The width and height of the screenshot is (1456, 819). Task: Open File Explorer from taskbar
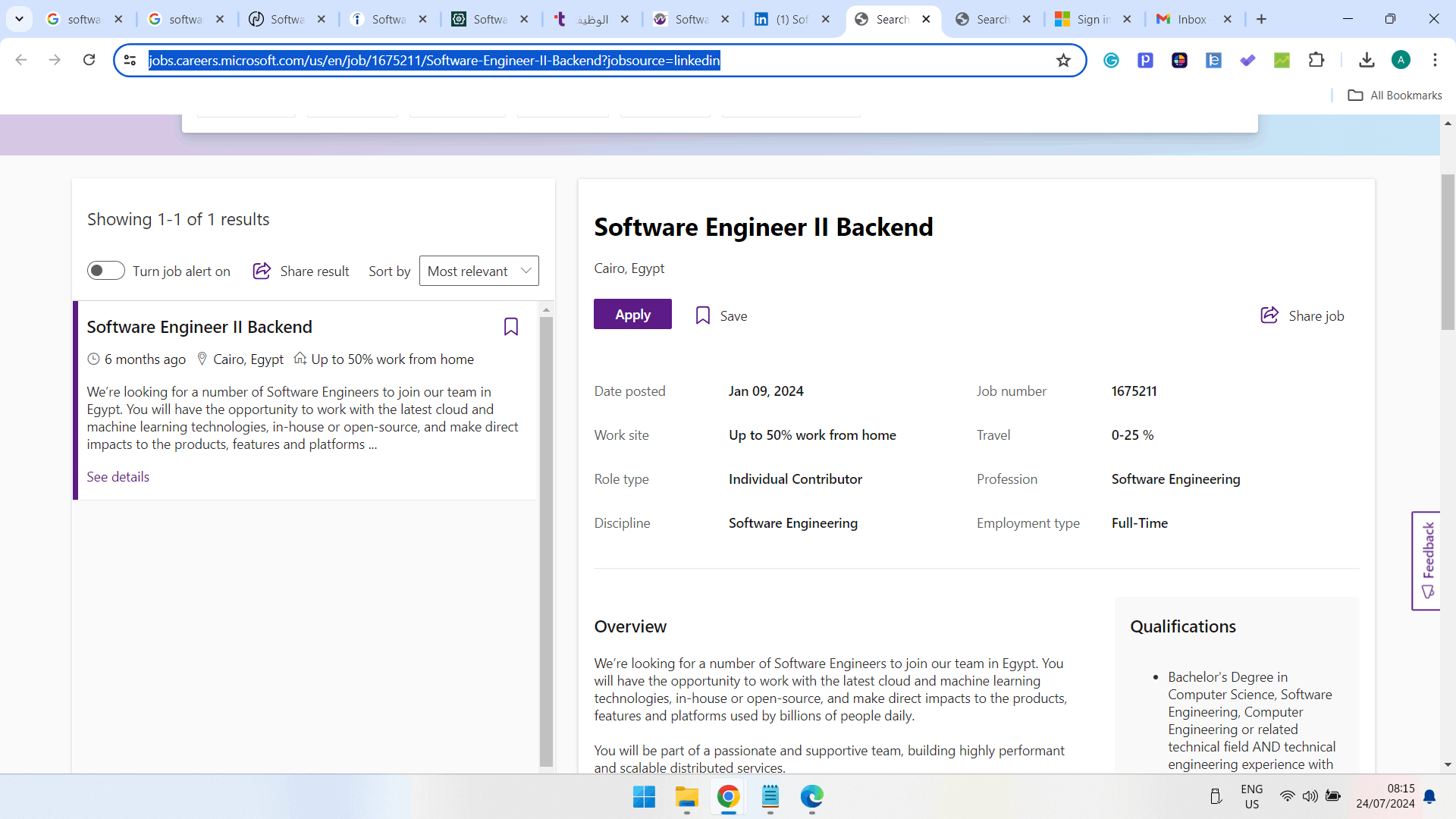[686, 797]
